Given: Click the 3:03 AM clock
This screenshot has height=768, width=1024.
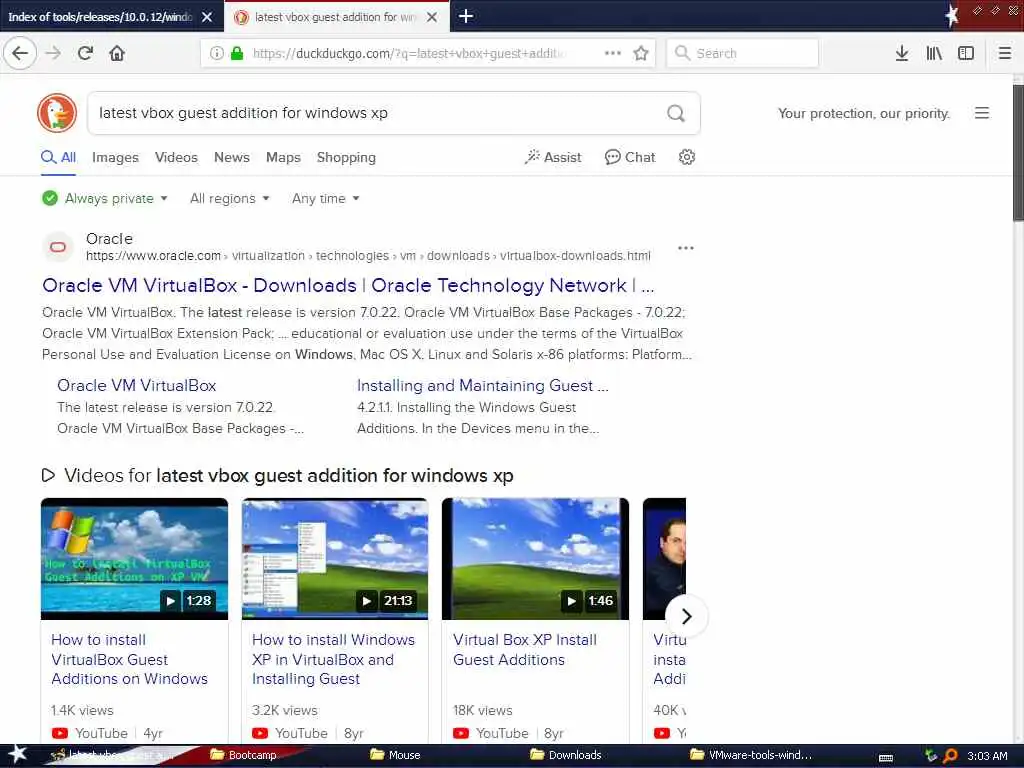Looking at the screenshot, I should [987, 756].
